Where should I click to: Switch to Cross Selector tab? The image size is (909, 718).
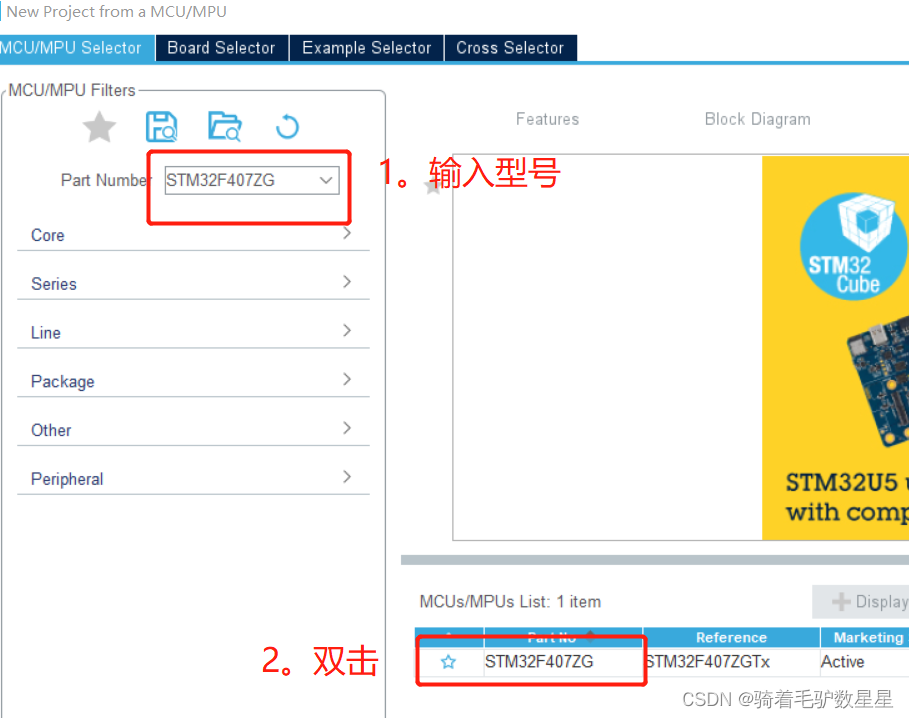(x=510, y=48)
